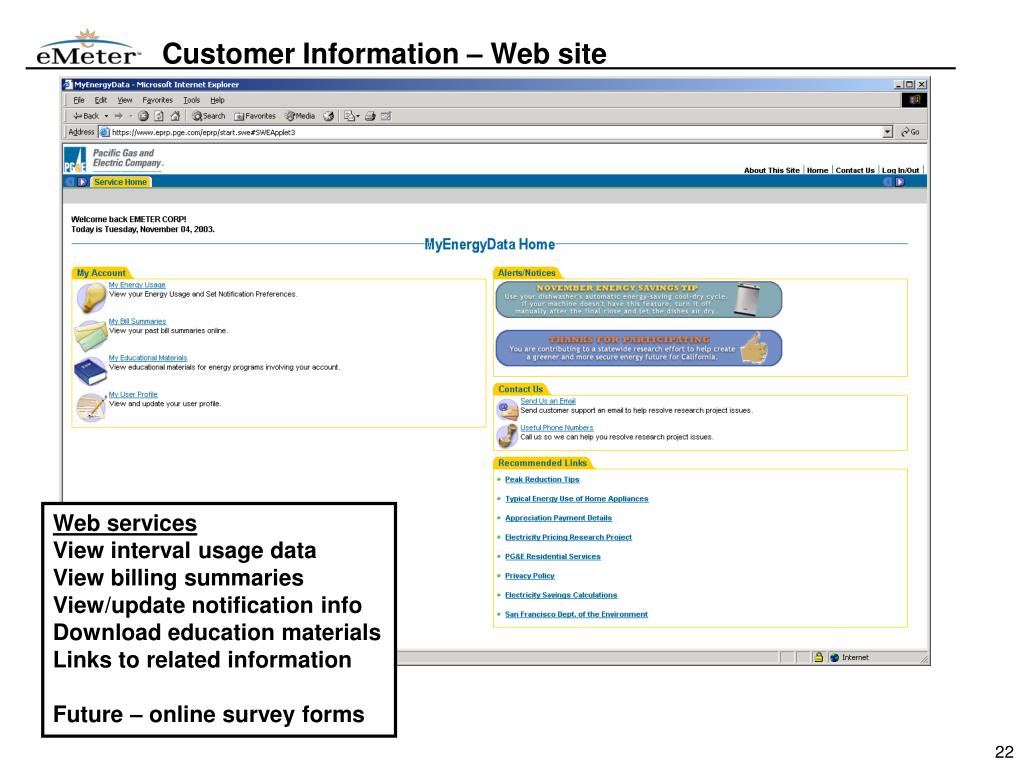Open the My Energy Usage link

[x=136, y=285]
